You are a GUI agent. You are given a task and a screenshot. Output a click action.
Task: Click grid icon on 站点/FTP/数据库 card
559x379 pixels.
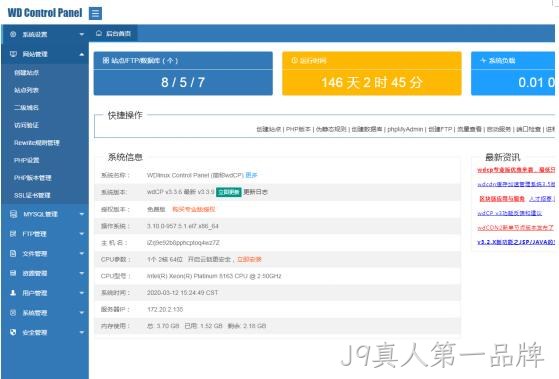click(106, 60)
